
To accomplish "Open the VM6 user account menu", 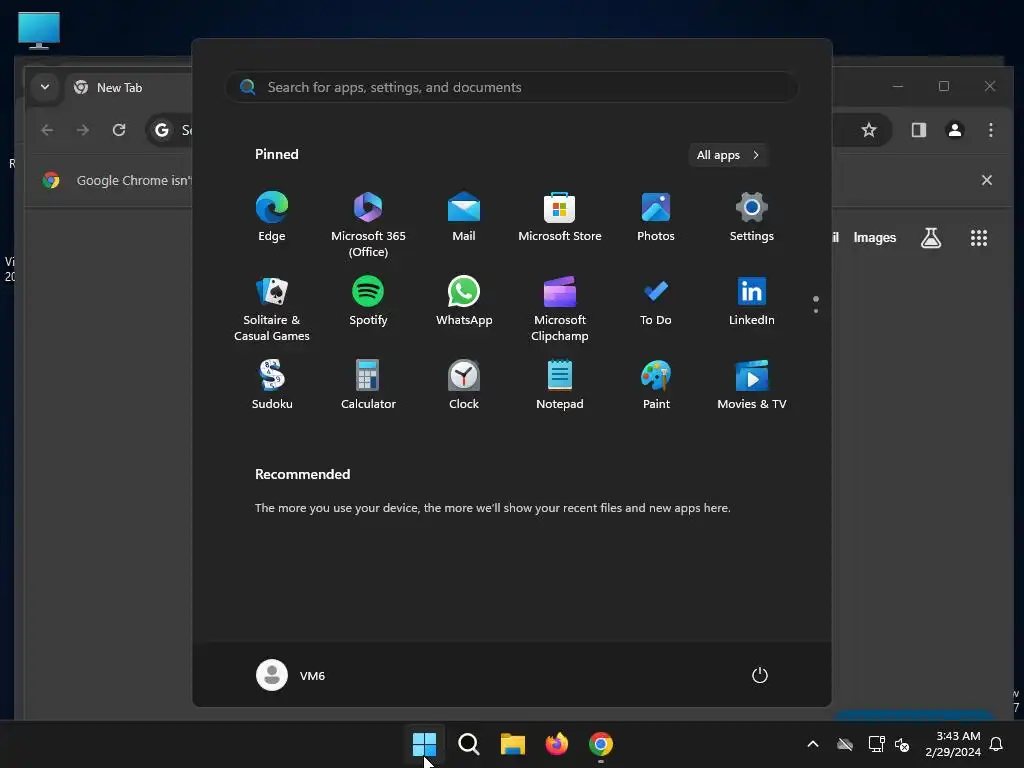I will [291, 675].
